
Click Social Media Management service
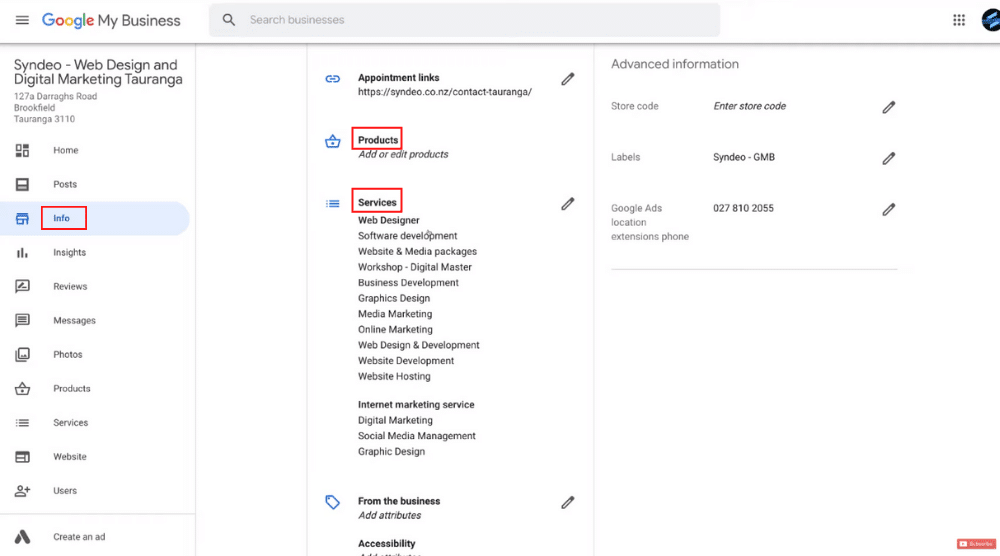416,436
